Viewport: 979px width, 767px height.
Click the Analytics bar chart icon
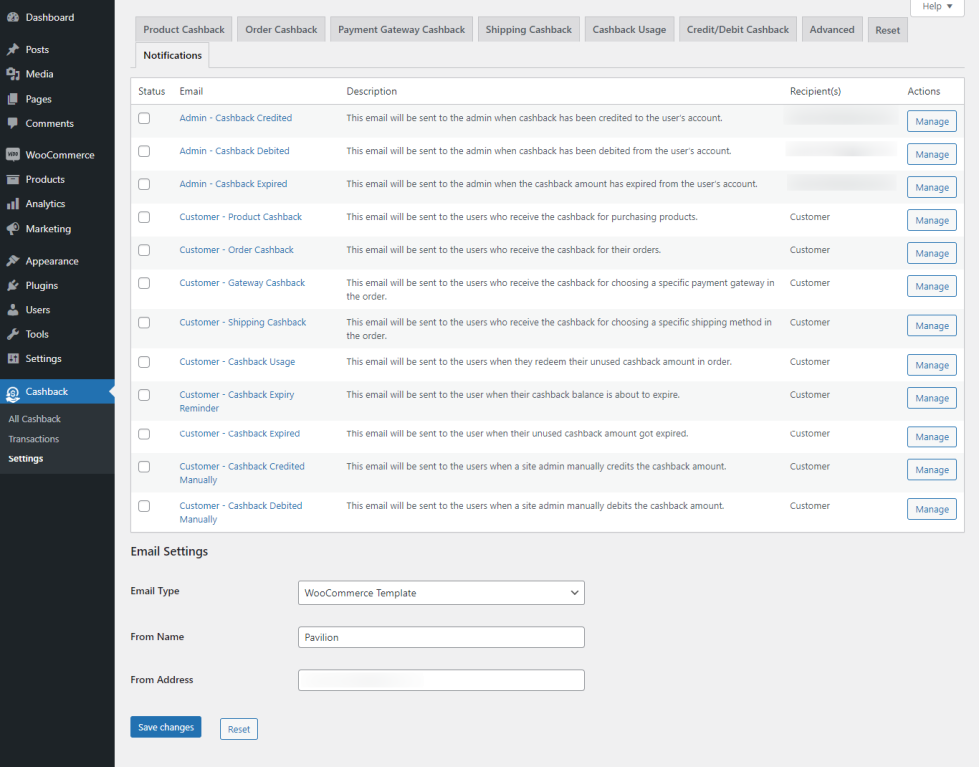(x=12, y=204)
